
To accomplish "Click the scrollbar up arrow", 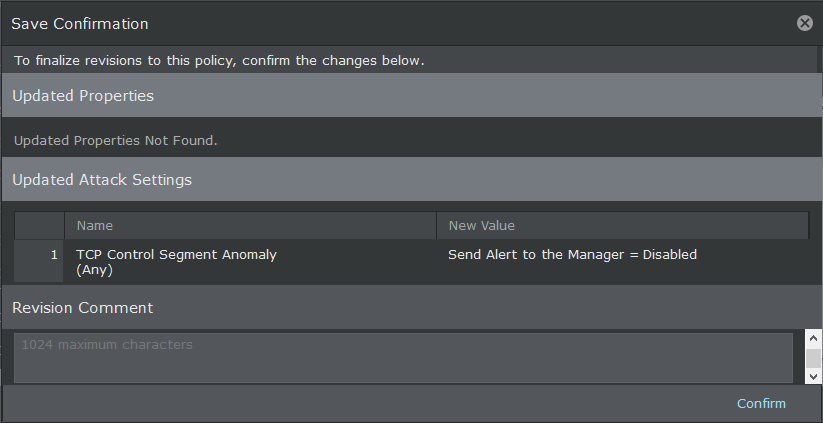I will tap(814, 339).
